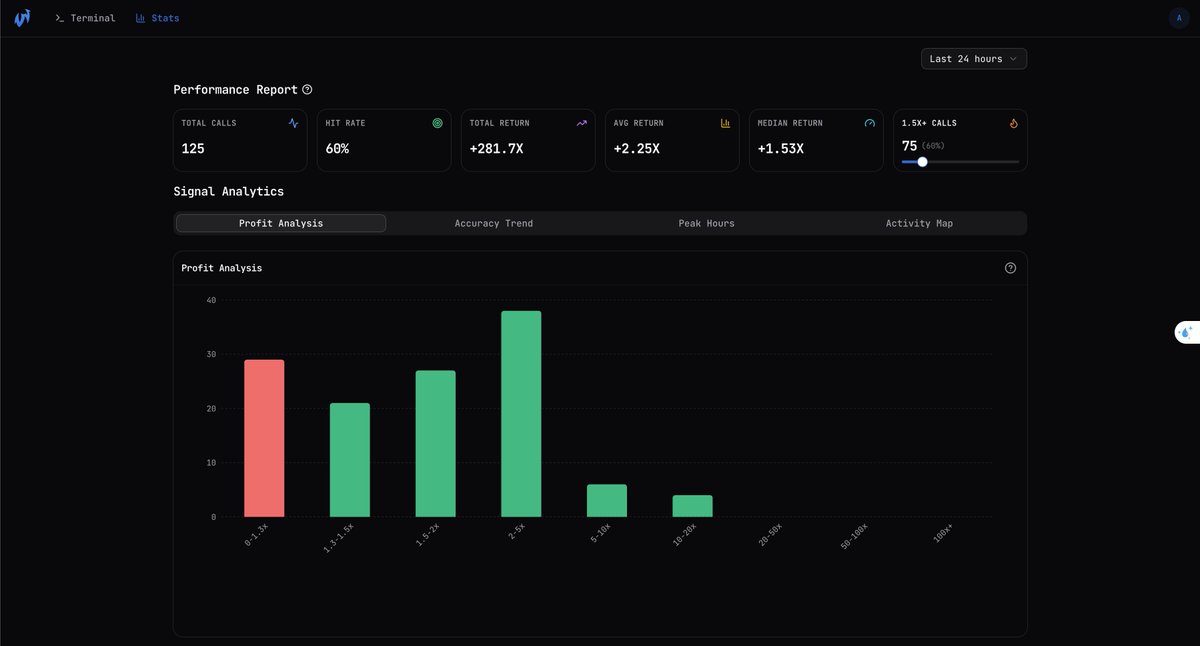Image resolution: width=1200 pixels, height=646 pixels.
Task: Click the 1.5-2x green bar
Action: click(x=436, y=444)
